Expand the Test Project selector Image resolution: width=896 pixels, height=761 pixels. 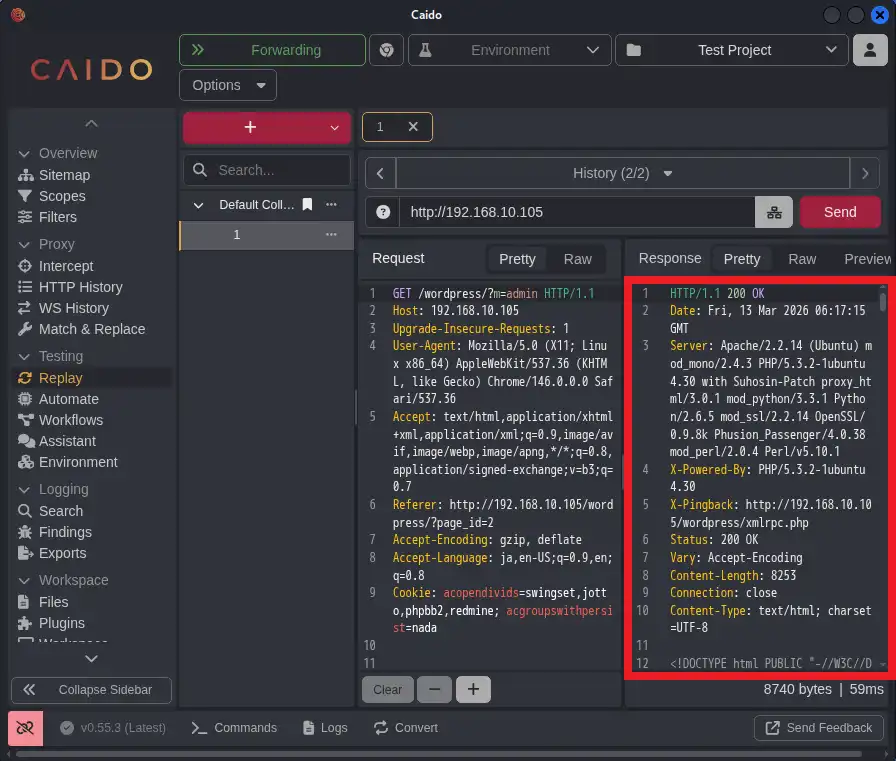[731, 49]
